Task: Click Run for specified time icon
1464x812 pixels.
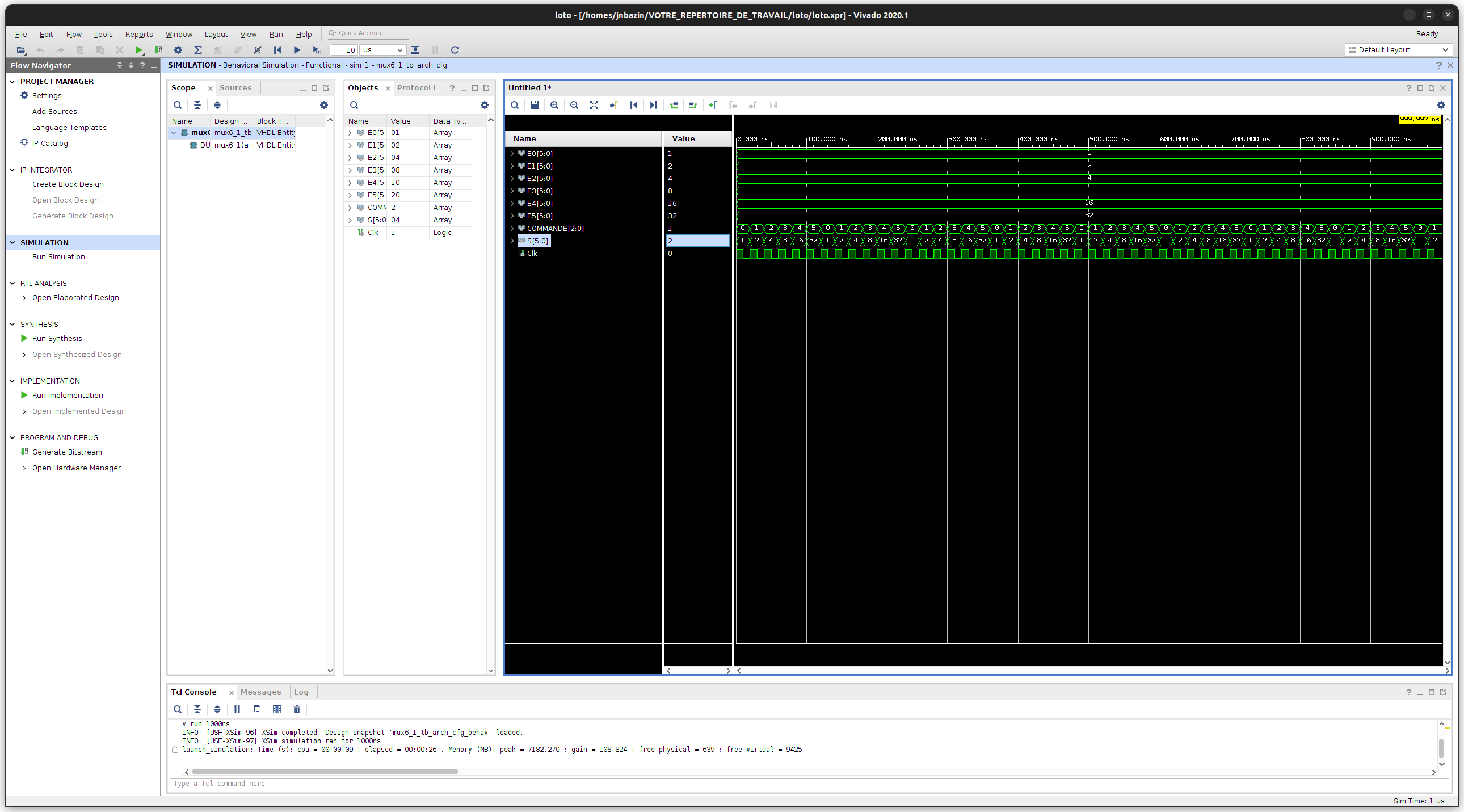Action: [317, 50]
